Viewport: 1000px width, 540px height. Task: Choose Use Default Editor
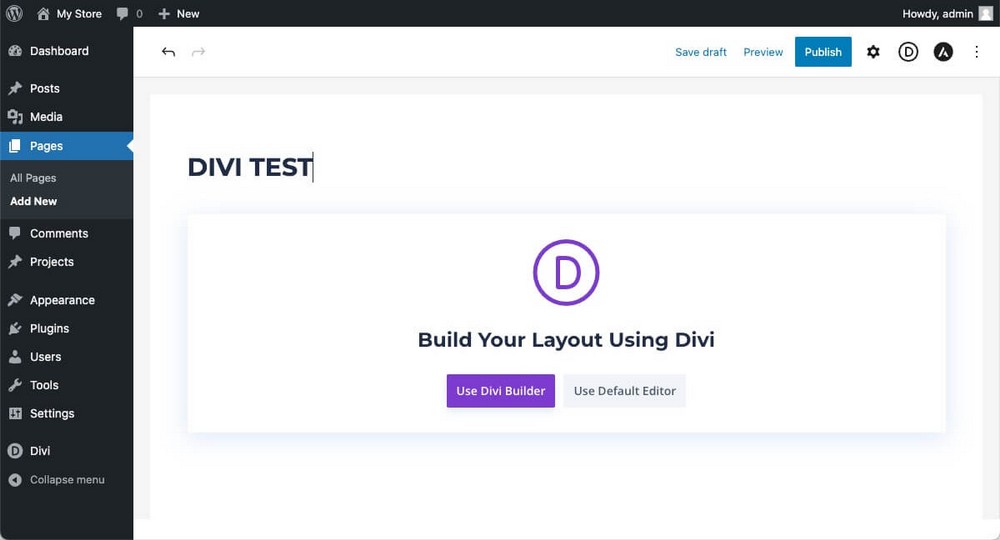click(x=624, y=391)
